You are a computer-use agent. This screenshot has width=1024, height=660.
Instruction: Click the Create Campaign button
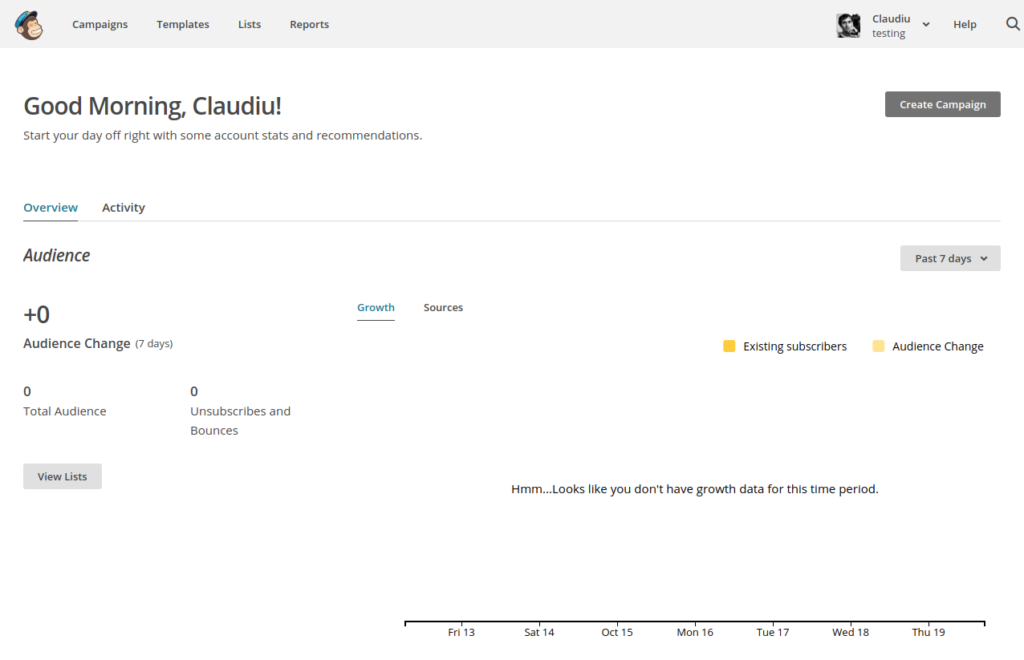tap(942, 104)
